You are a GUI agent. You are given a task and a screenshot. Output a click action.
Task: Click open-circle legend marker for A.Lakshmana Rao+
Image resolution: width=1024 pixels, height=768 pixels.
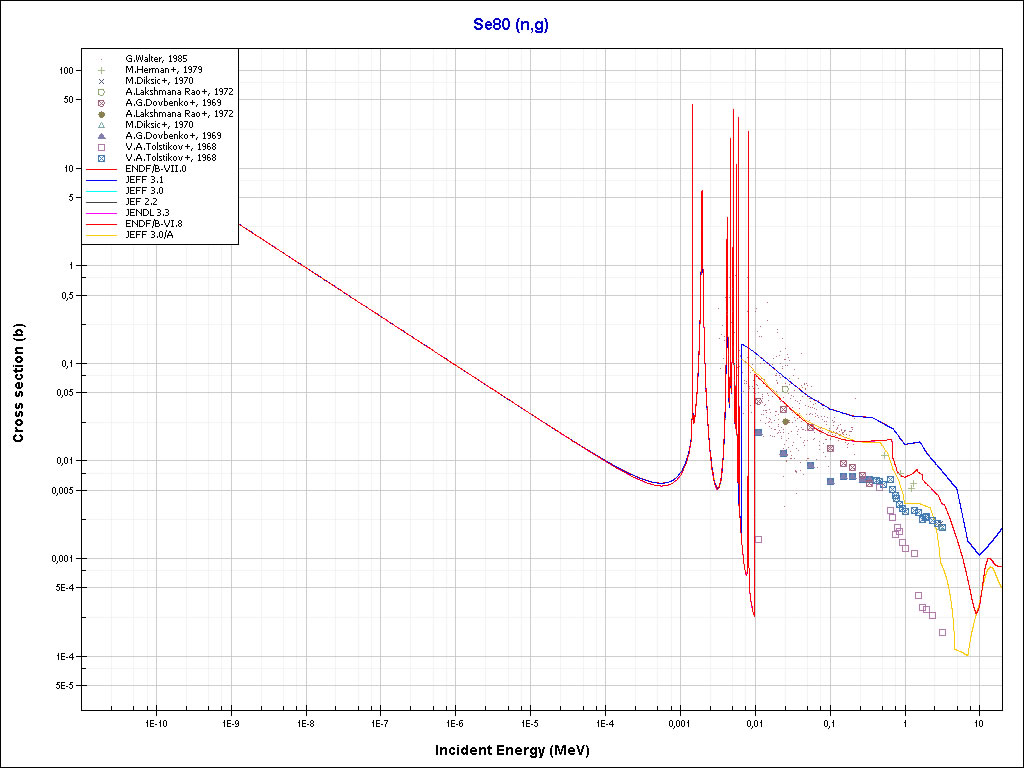[x=101, y=92]
